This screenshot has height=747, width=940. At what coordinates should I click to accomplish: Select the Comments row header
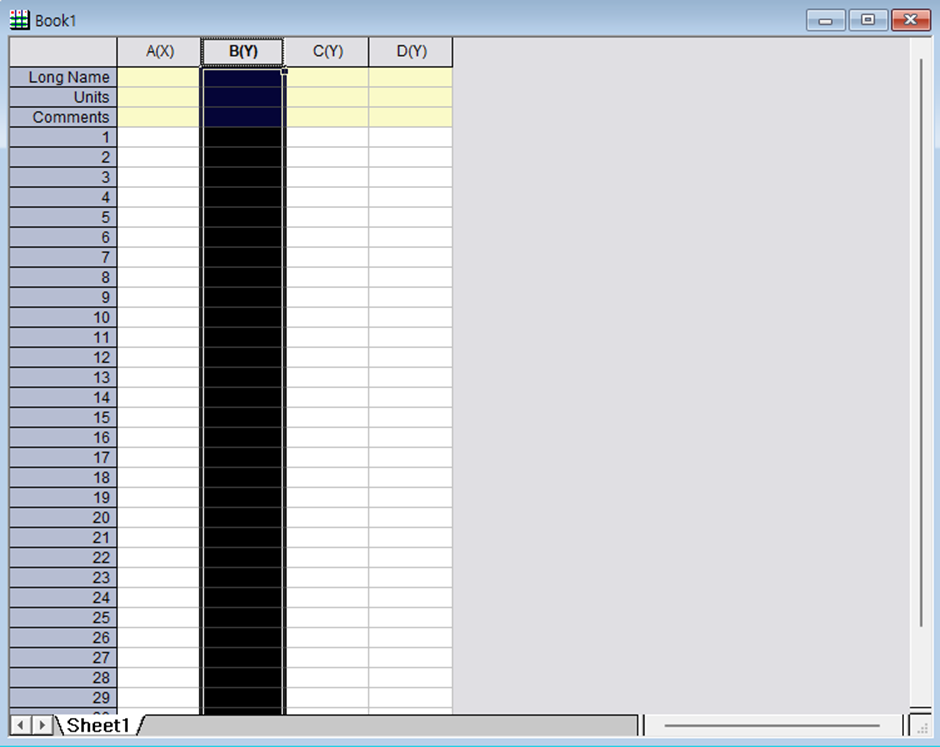click(62, 117)
